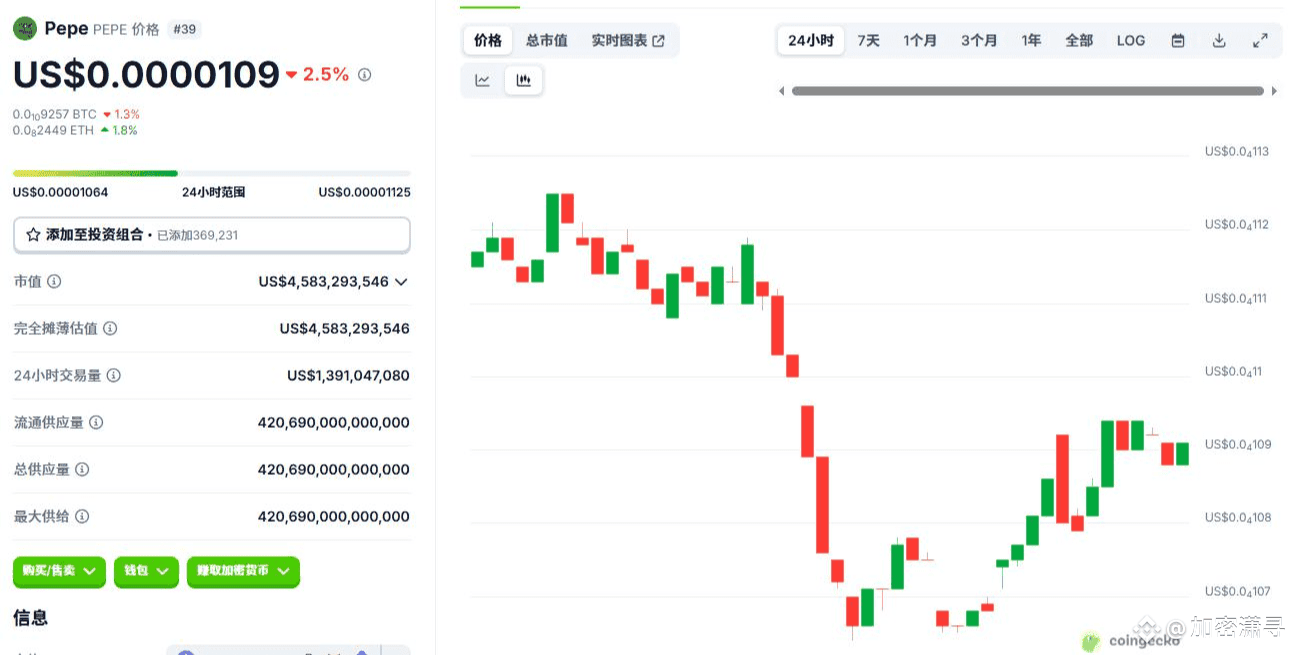Viewport: 1294px width, 655px height.
Task: Click the 24h low value US$0.00001064
Action: point(60,192)
